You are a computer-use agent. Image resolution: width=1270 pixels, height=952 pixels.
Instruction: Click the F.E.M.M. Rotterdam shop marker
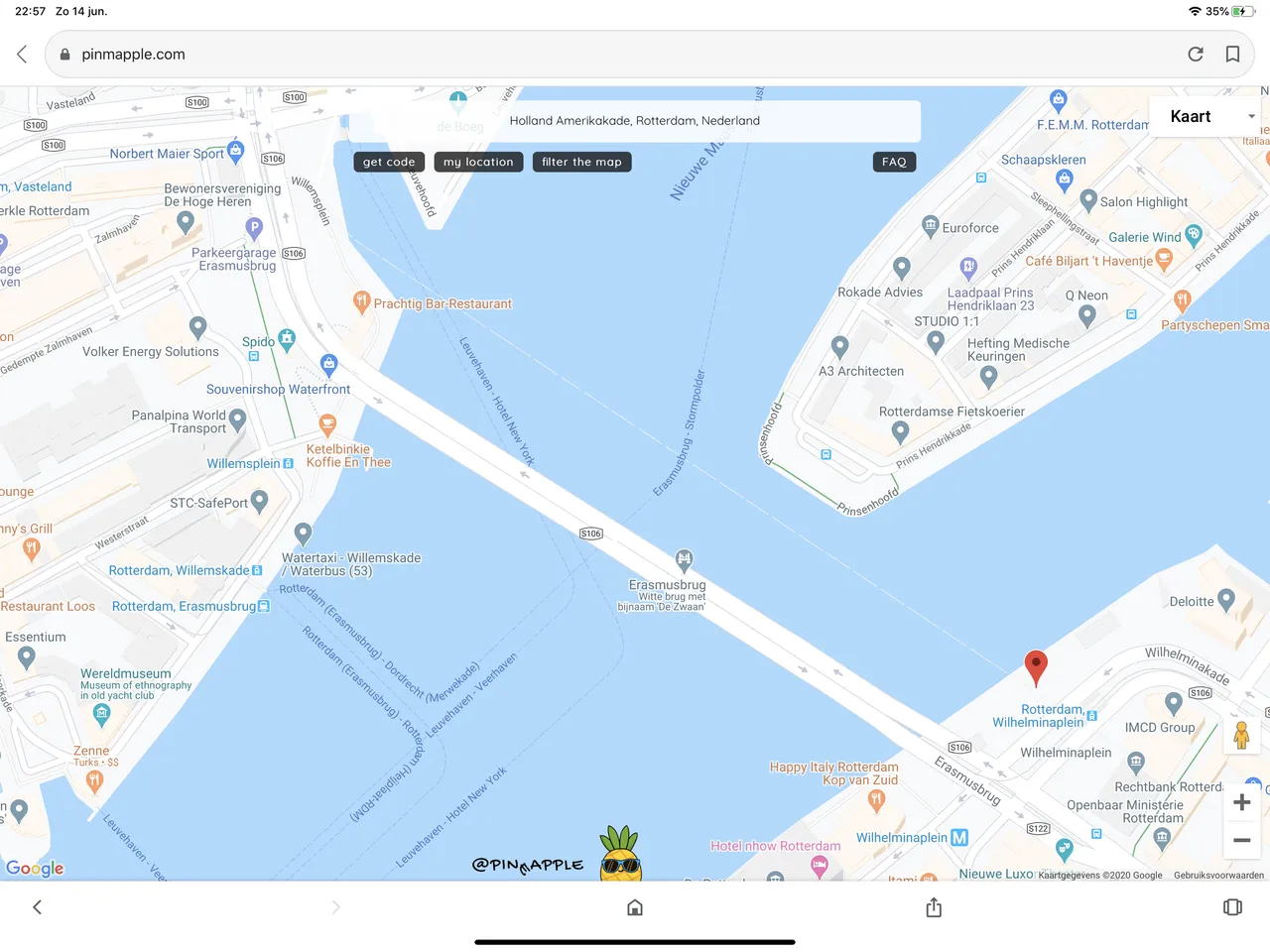pyautogui.click(x=1059, y=101)
